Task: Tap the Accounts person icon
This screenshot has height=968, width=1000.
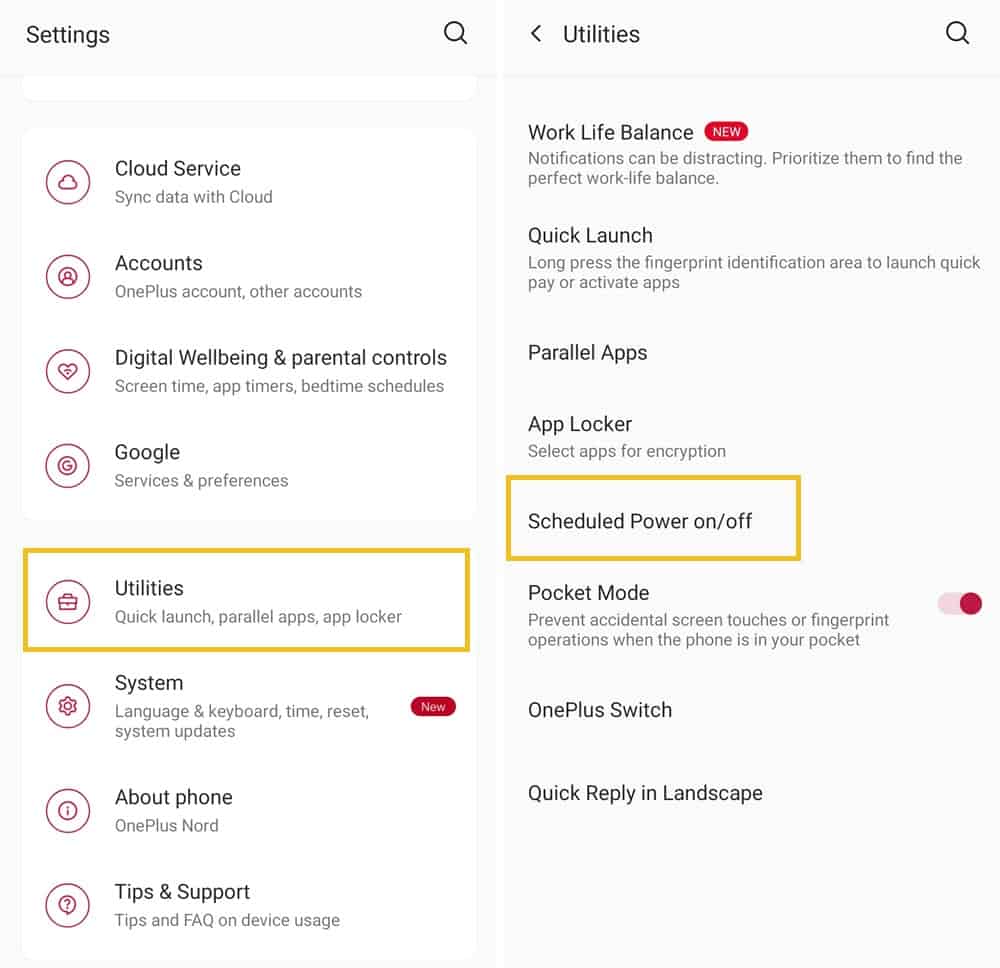Action: (x=68, y=277)
